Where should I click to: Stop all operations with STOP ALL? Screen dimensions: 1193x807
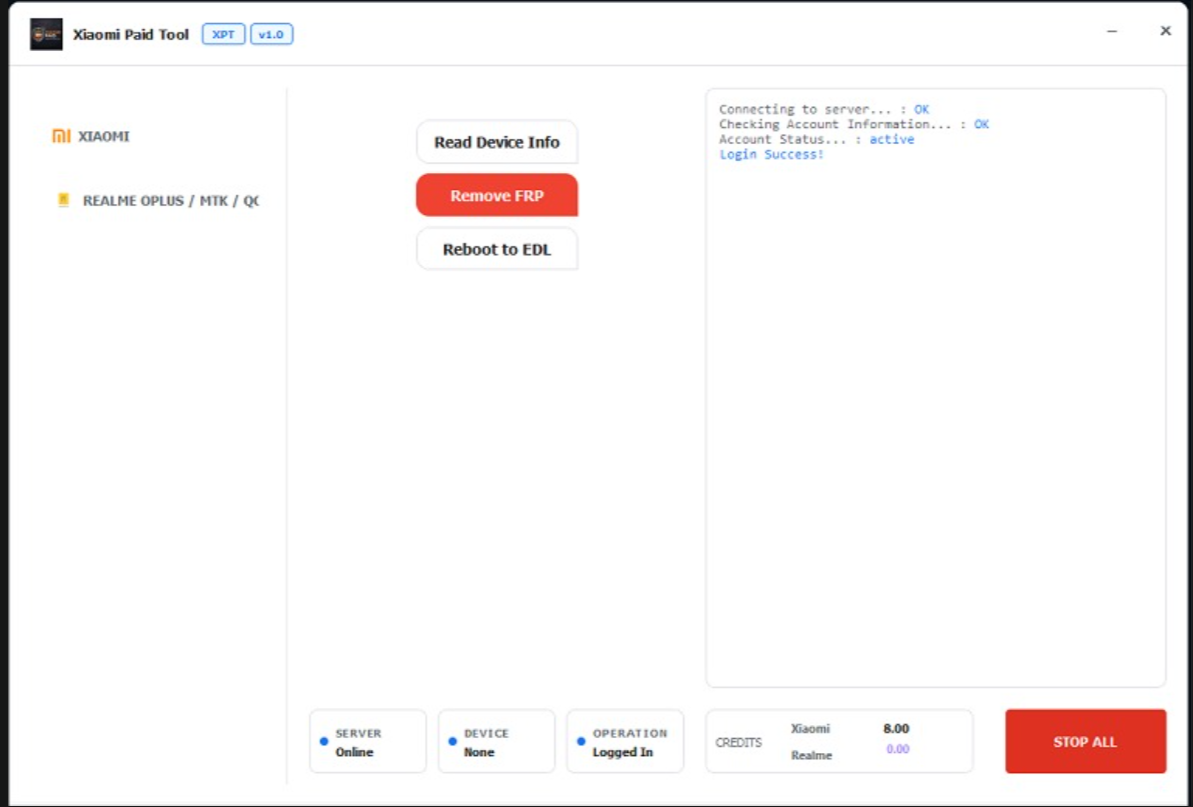click(1085, 742)
